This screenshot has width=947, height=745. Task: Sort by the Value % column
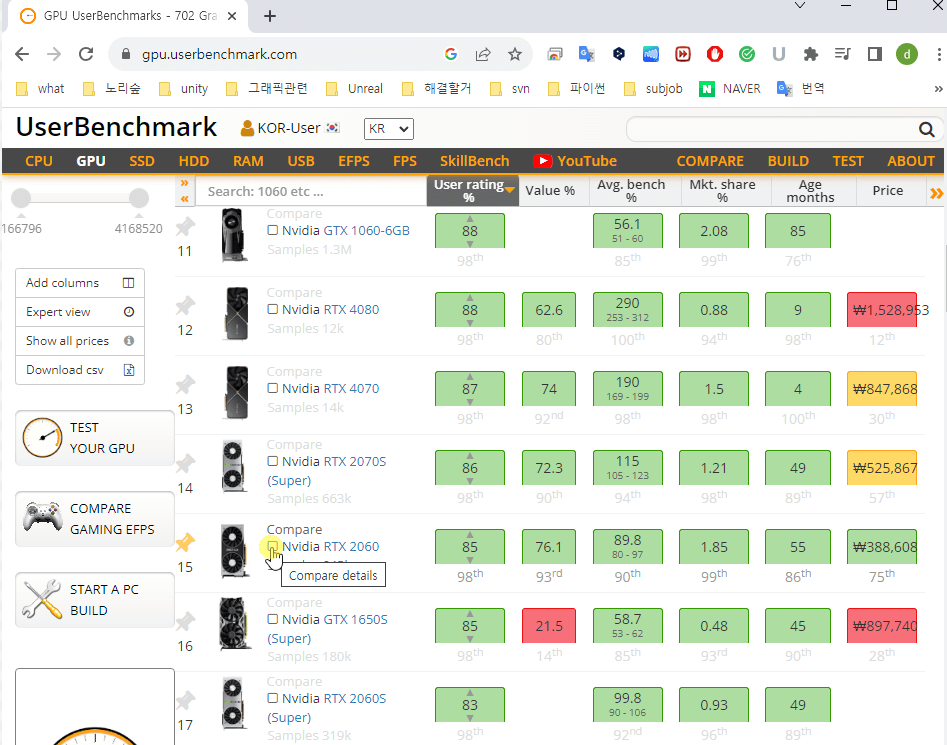coord(550,191)
